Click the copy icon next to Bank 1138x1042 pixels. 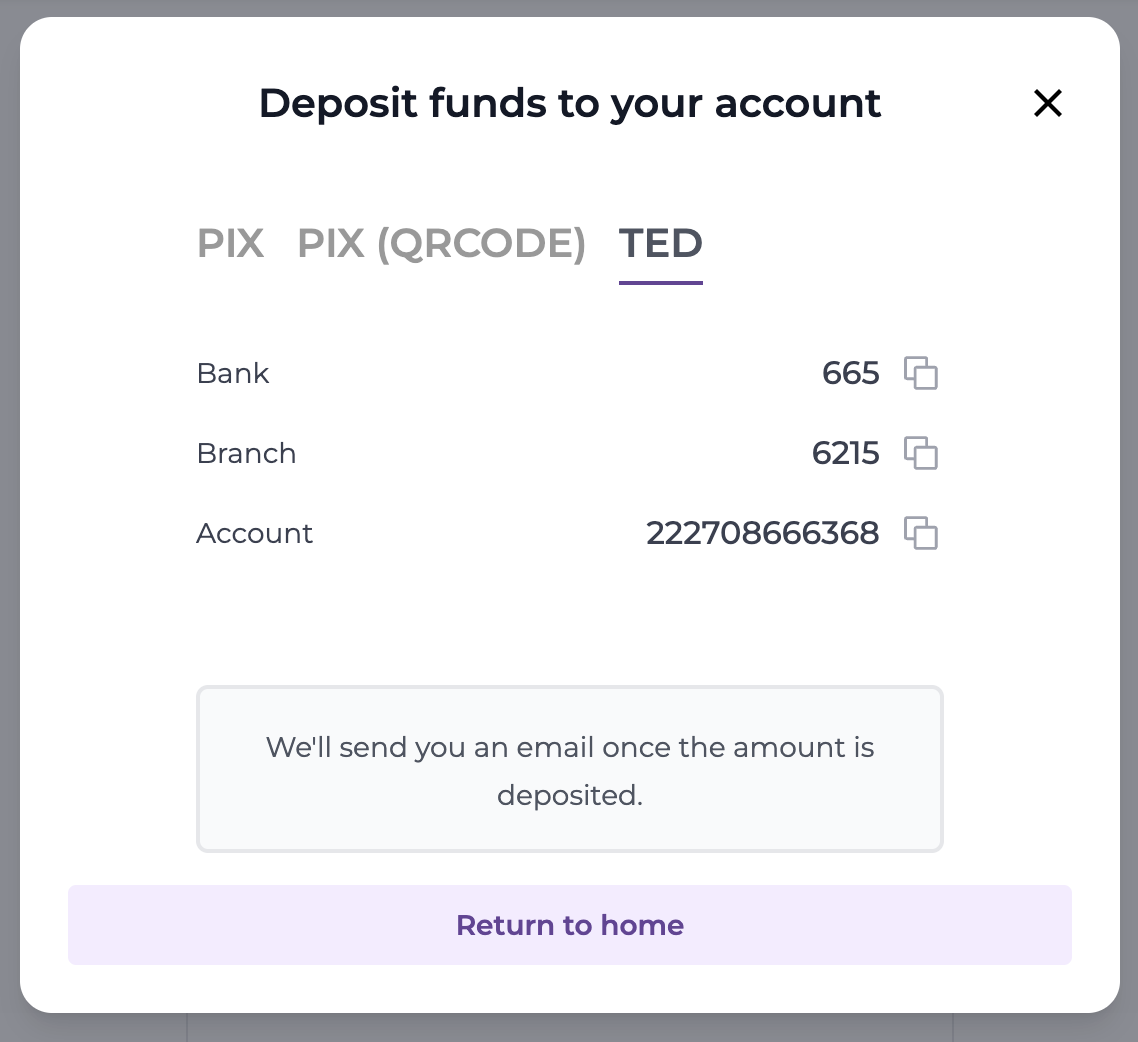(x=922, y=373)
